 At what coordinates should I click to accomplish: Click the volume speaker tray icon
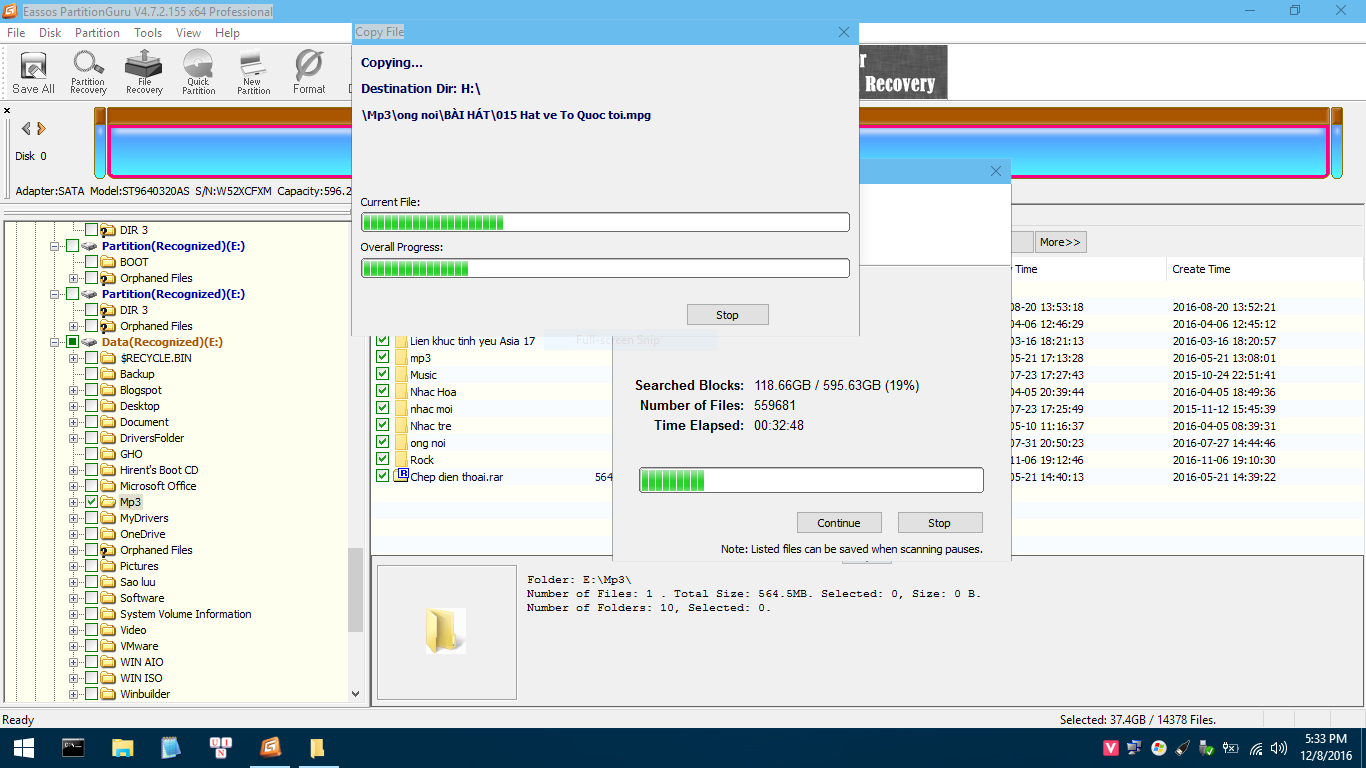pos(1281,748)
